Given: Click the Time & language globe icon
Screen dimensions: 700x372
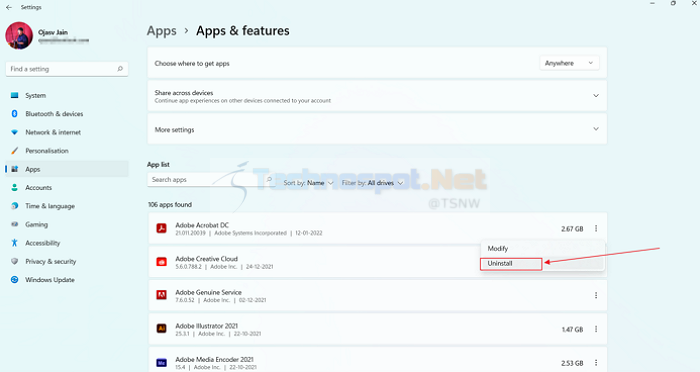Looking at the screenshot, I should click(15, 206).
